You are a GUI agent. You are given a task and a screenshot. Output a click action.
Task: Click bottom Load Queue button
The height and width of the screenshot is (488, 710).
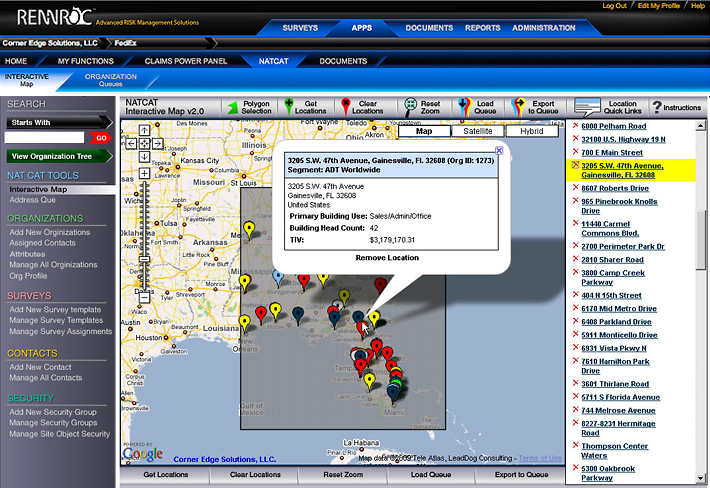431,475
